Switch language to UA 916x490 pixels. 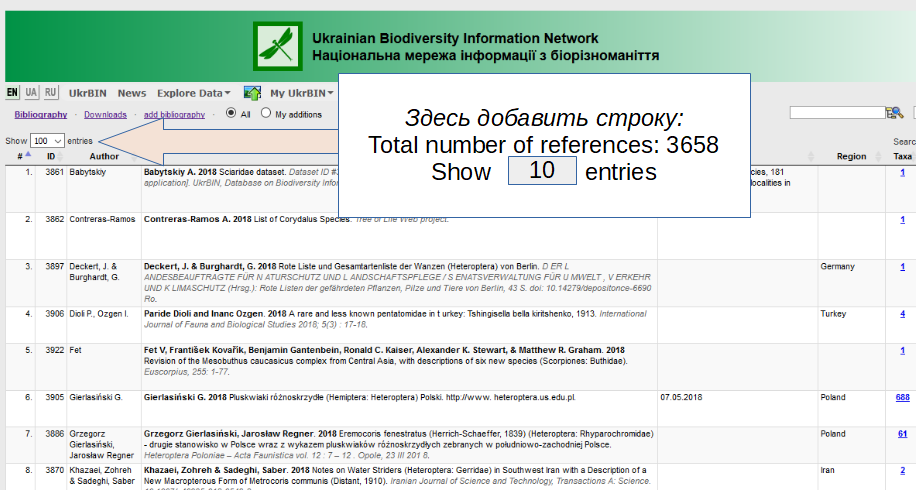[x=32, y=93]
